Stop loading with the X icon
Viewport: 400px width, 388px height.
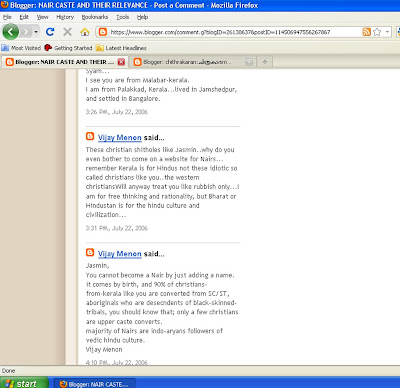click(67, 32)
